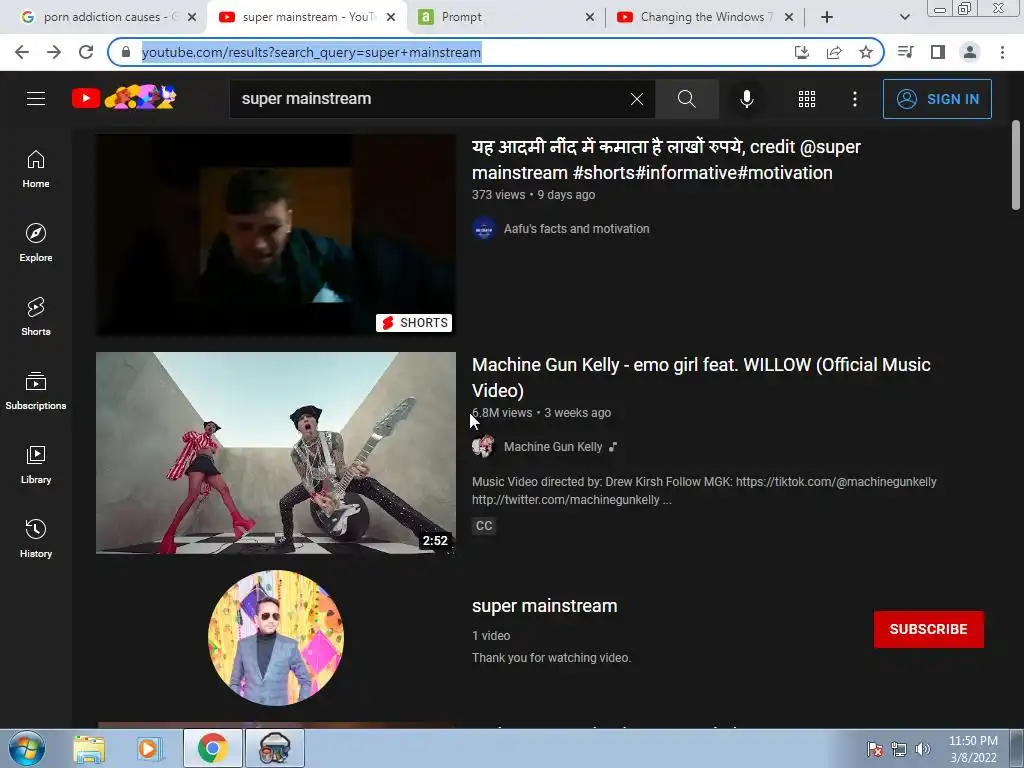
Task: Open Windows Explorer from taskbar
Action: pyautogui.click(x=89, y=748)
